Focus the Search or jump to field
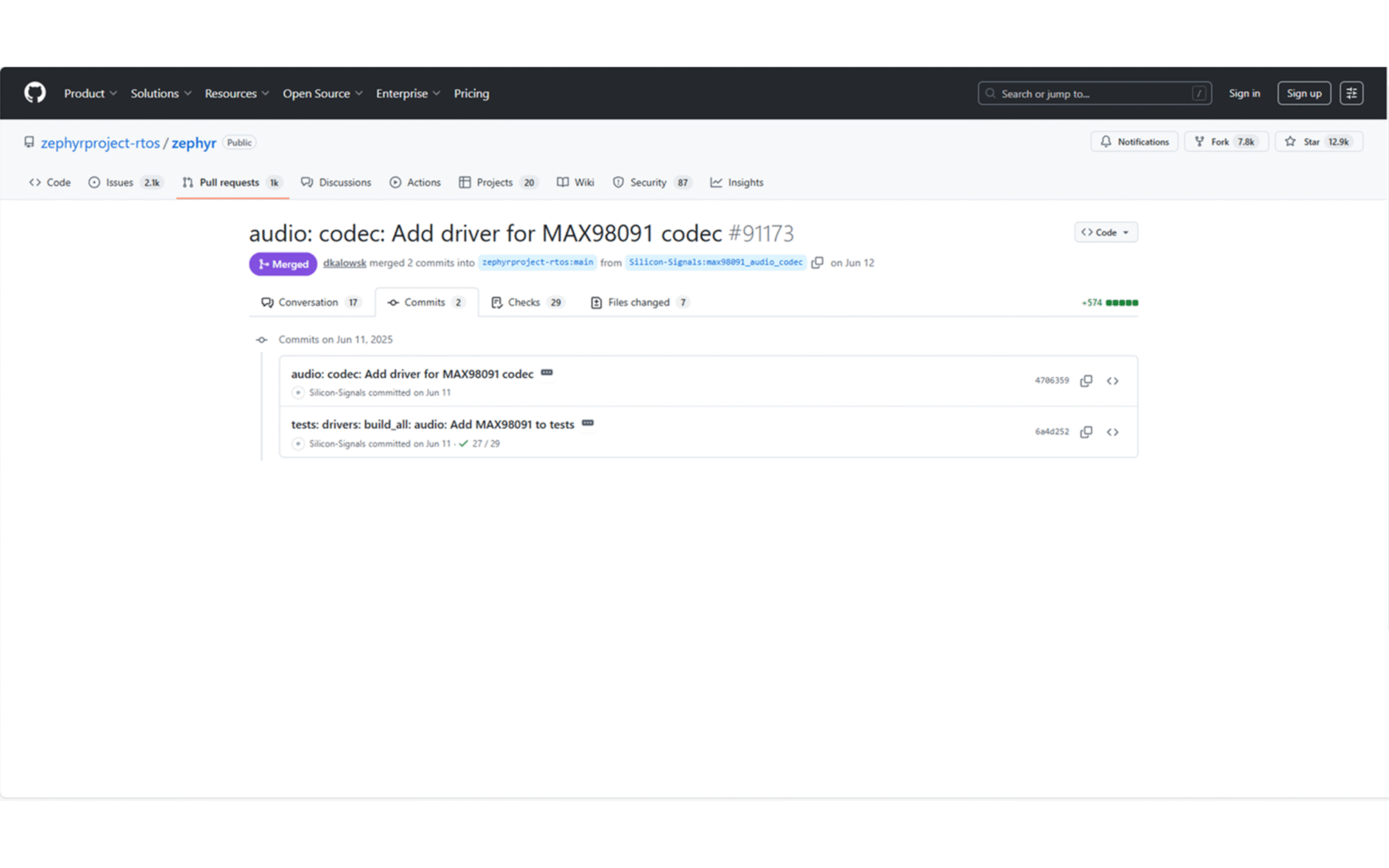Image resolution: width=1389 pixels, height=868 pixels. coord(1095,93)
